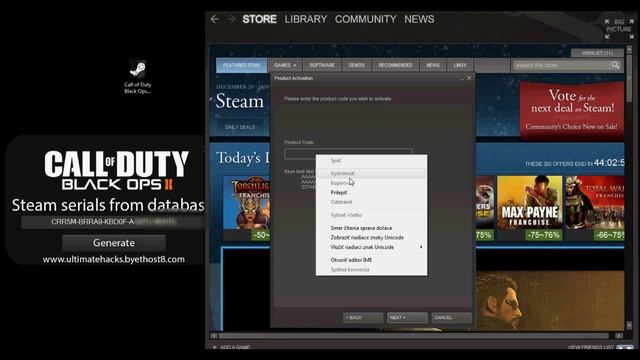Open the Vote for the next deal banner
The image size is (640, 360).
572,110
